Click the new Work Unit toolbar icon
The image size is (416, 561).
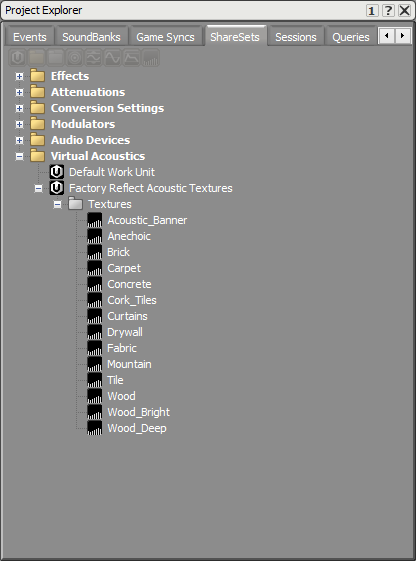click(x=18, y=58)
